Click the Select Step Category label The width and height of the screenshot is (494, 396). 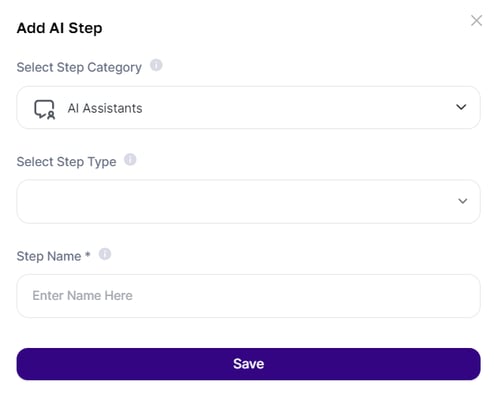79,67
